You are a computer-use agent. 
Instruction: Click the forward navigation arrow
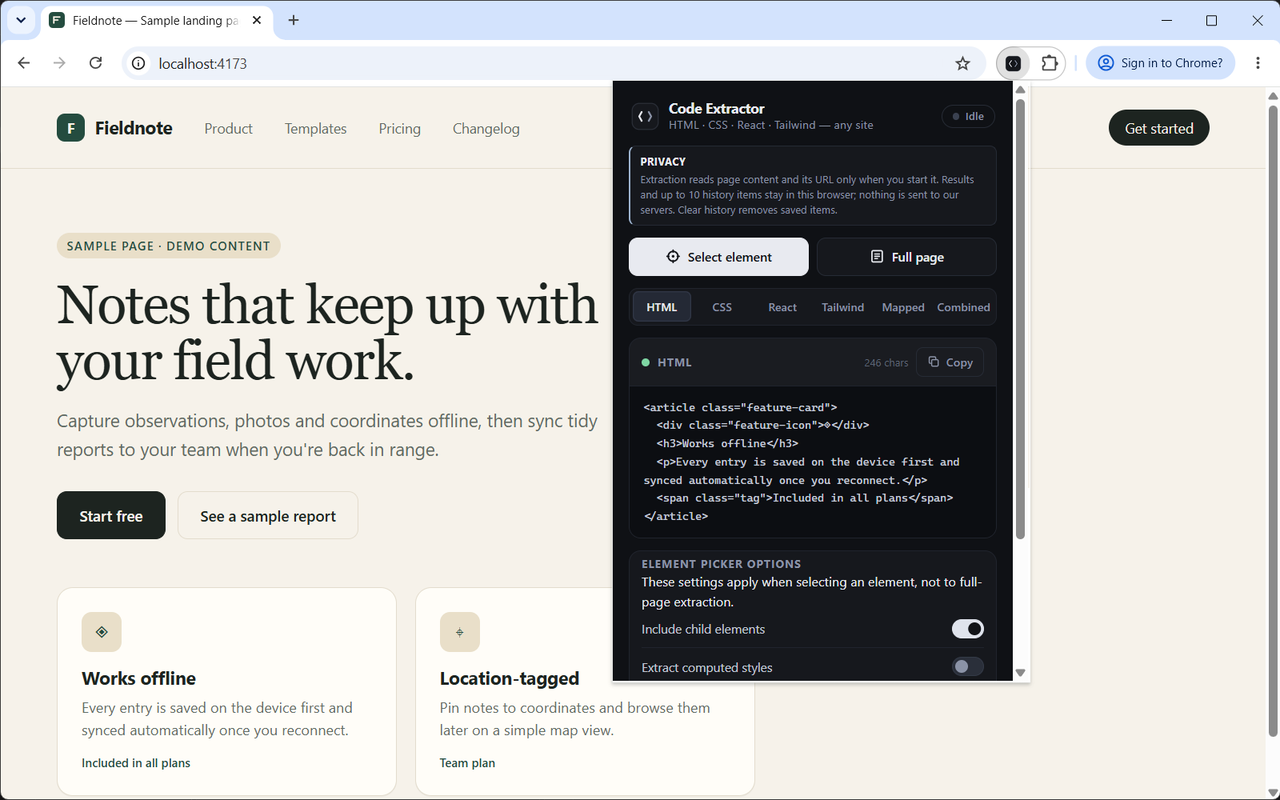click(60, 63)
